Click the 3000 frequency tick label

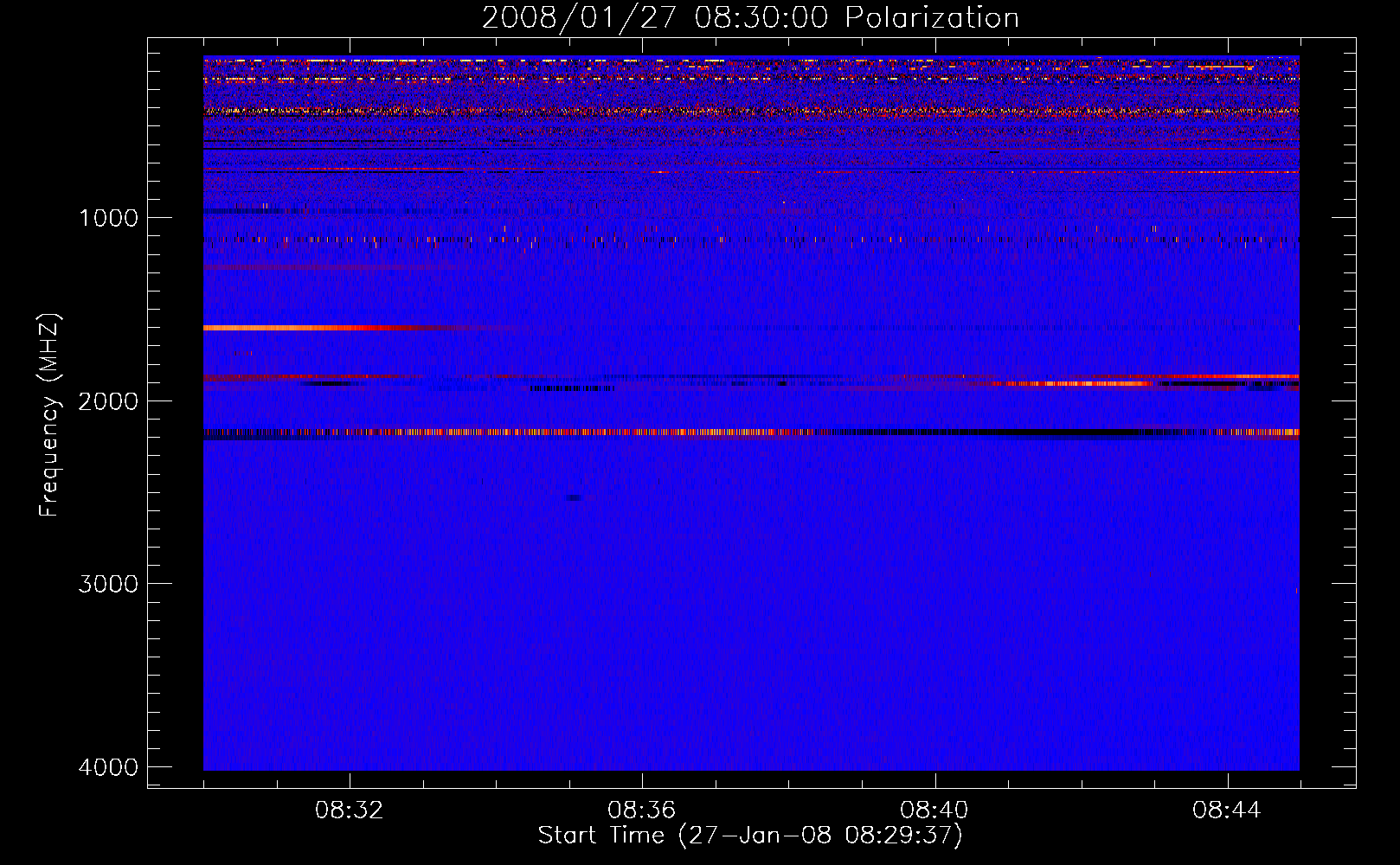108,584
